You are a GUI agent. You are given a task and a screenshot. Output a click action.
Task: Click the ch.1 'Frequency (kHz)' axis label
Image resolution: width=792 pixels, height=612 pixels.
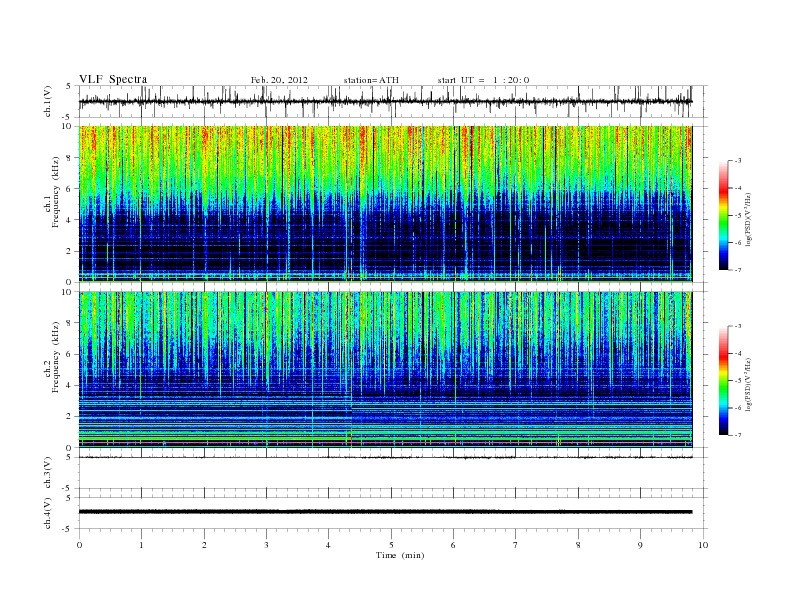(56, 192)
